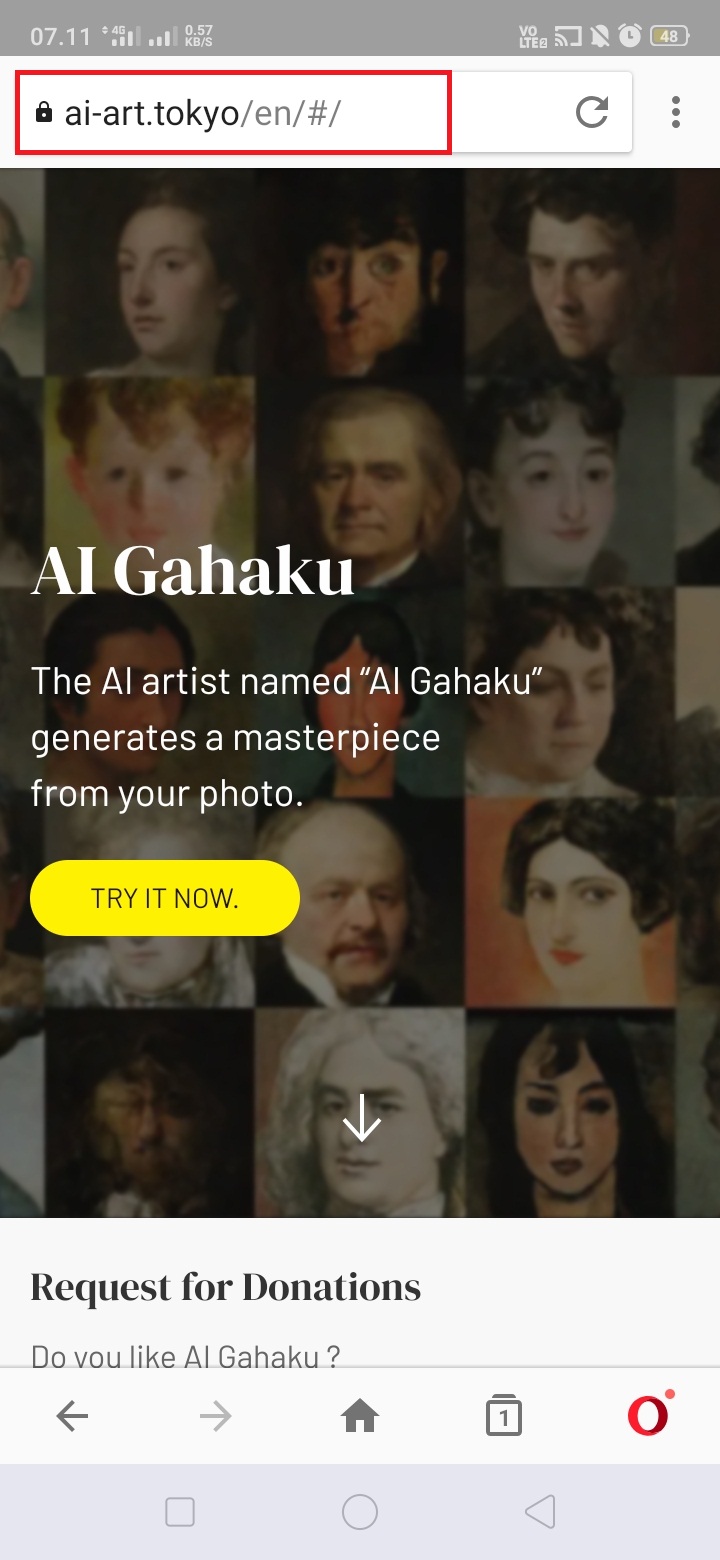This screenshot has width=720, height=1560.
Task: Open the browser home page icon
Action: pos(360,1416)
